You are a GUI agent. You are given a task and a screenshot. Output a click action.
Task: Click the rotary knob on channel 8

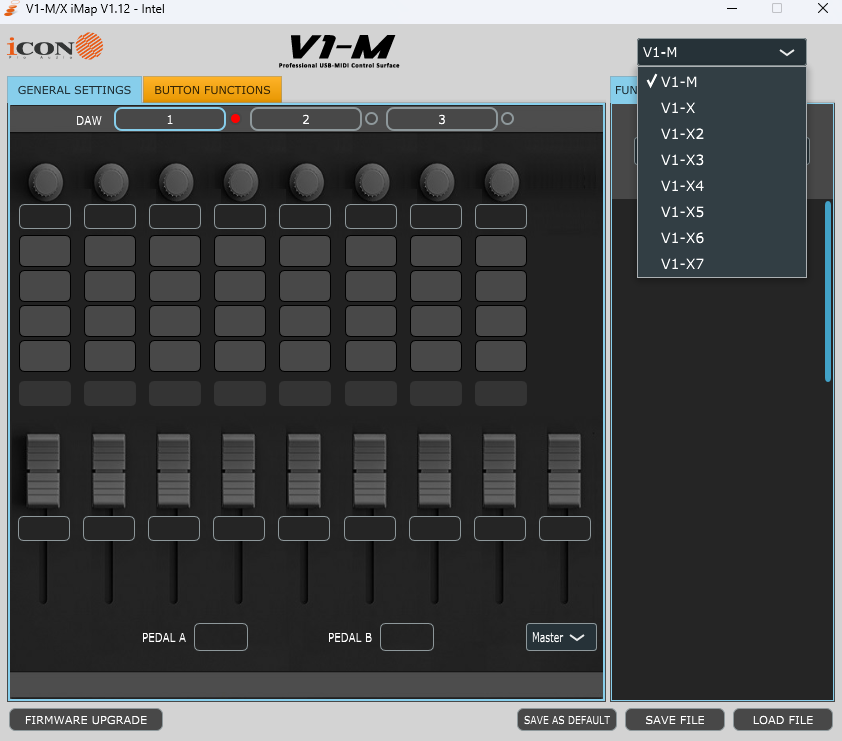pyautogui.click(x=502, y=181)
